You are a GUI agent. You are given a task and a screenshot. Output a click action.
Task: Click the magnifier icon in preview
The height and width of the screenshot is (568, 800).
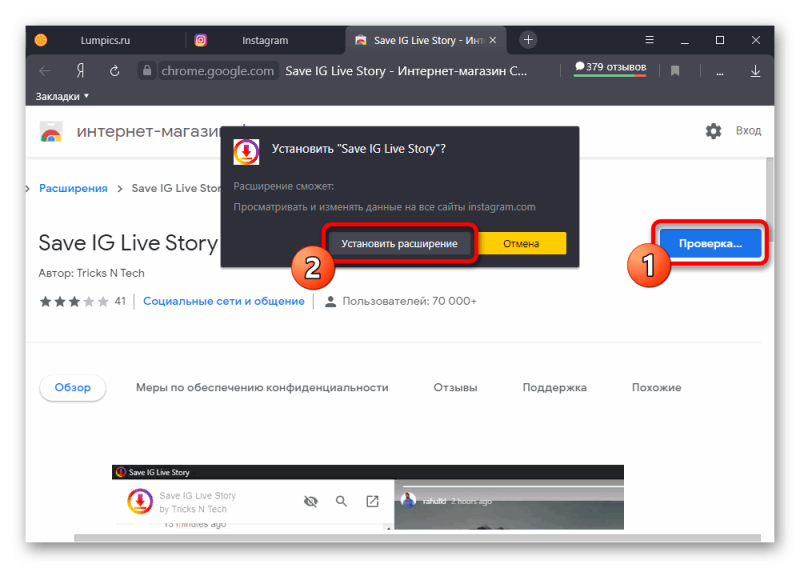coord(341,502)
